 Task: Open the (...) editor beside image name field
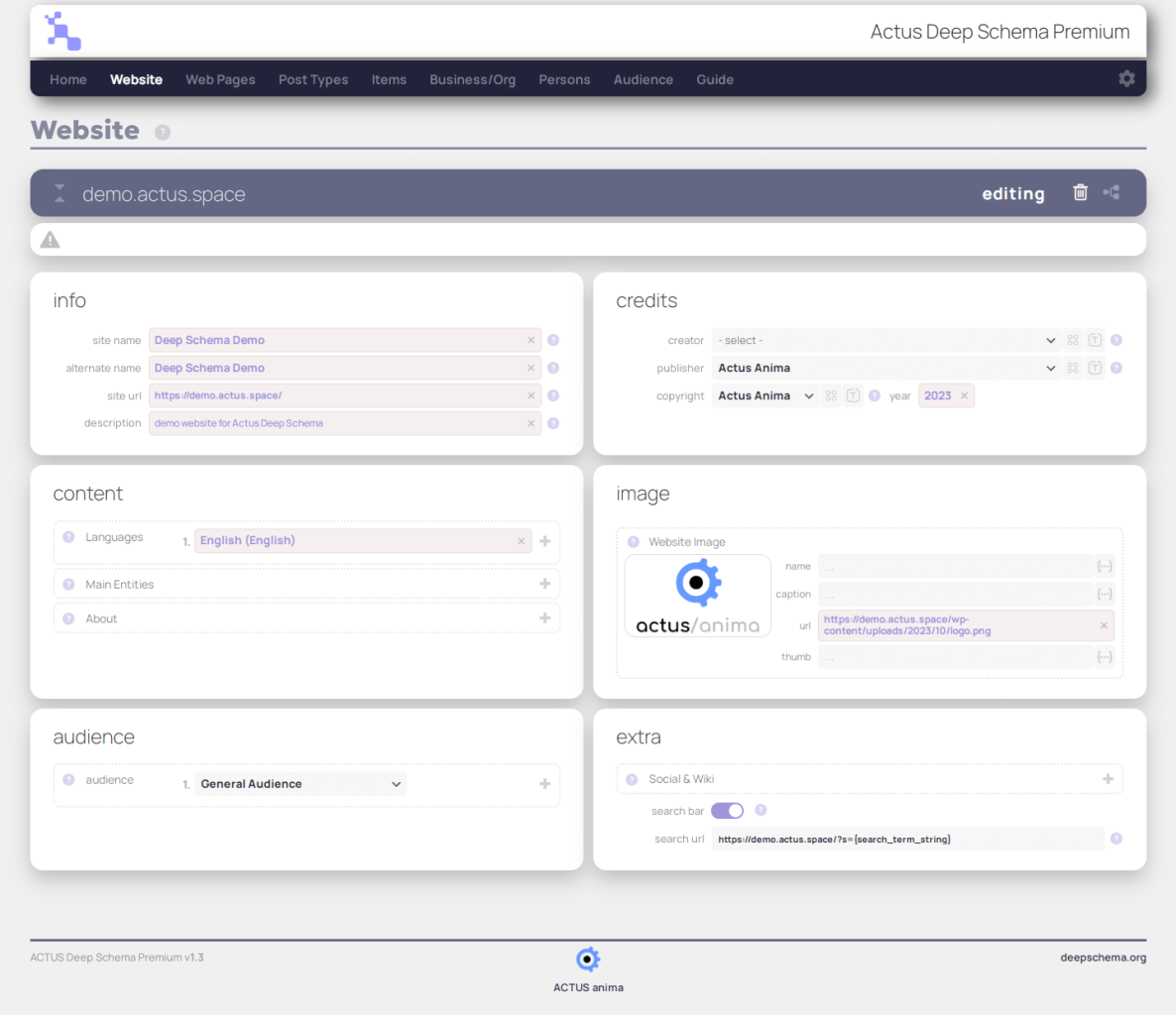point(1105,566)
